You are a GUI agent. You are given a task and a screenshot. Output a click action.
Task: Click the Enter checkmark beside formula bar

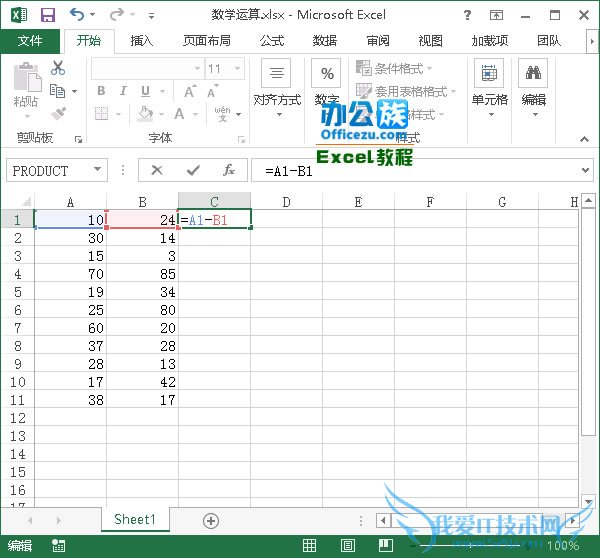pos(192,171)
